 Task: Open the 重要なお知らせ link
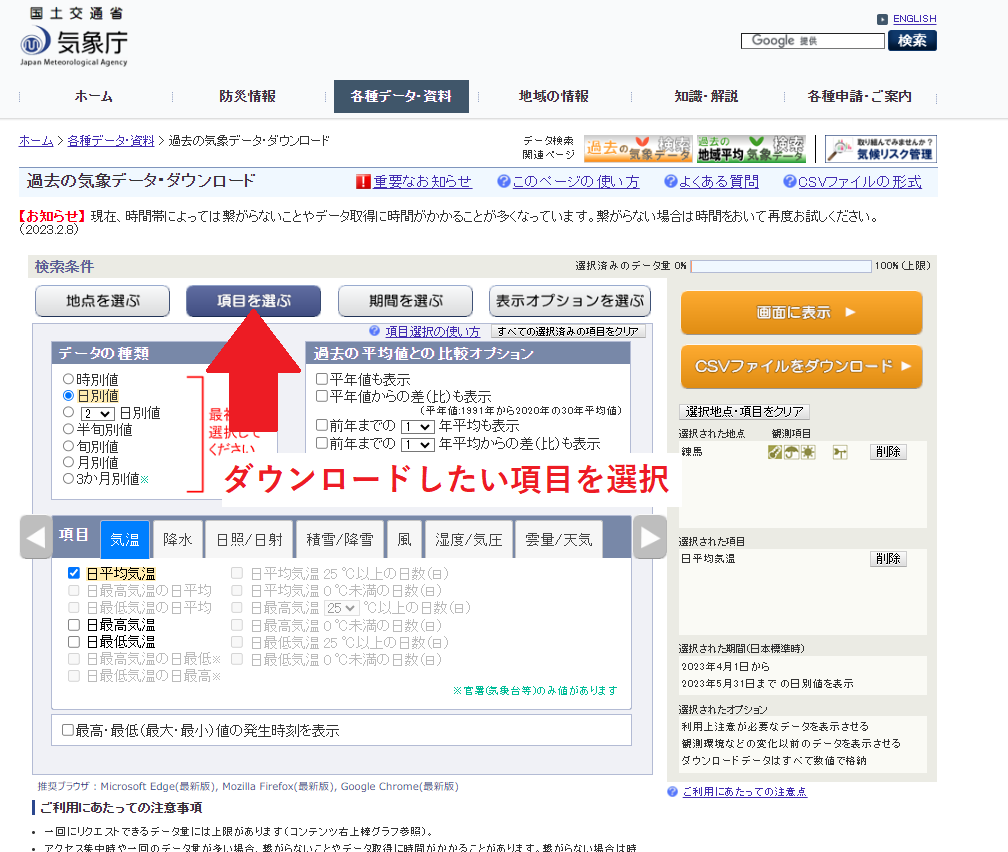pos(423,182)
